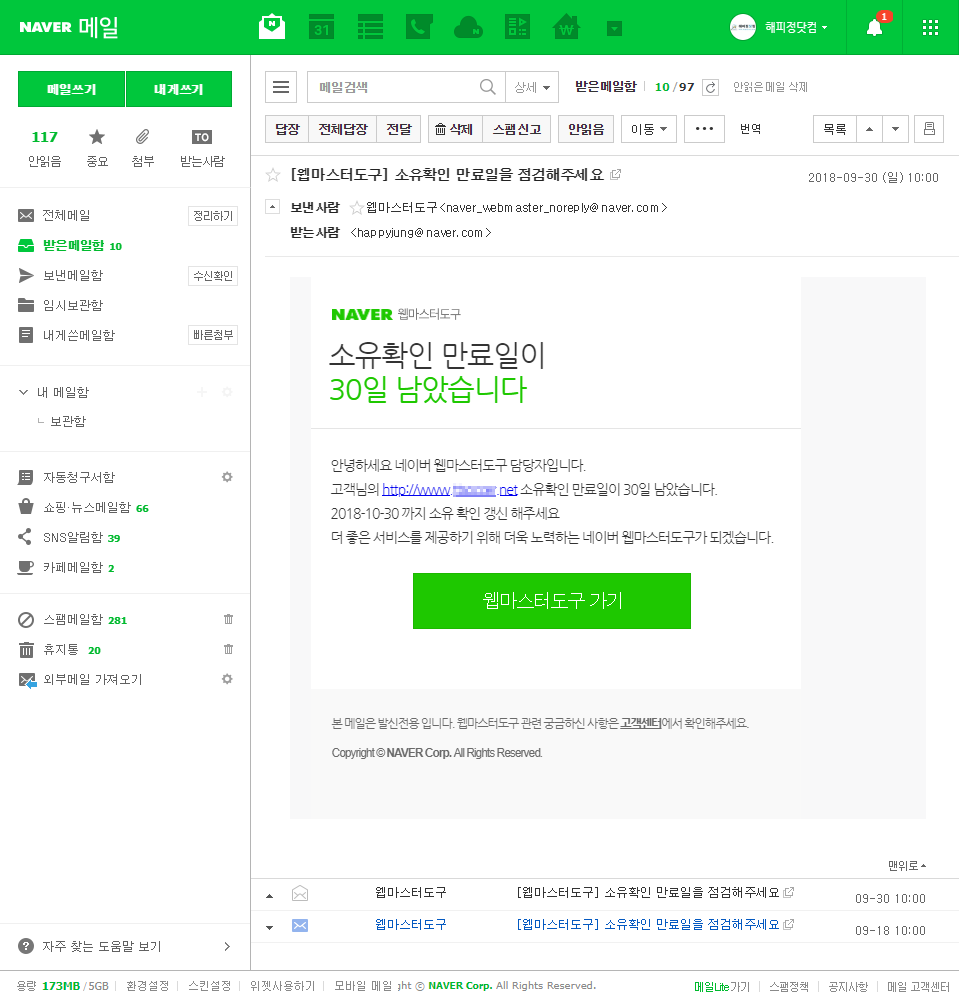Toggle the star on the email subject
Image resolution: width=959 pixels, height=1000 pixels.
pos(272,175)
